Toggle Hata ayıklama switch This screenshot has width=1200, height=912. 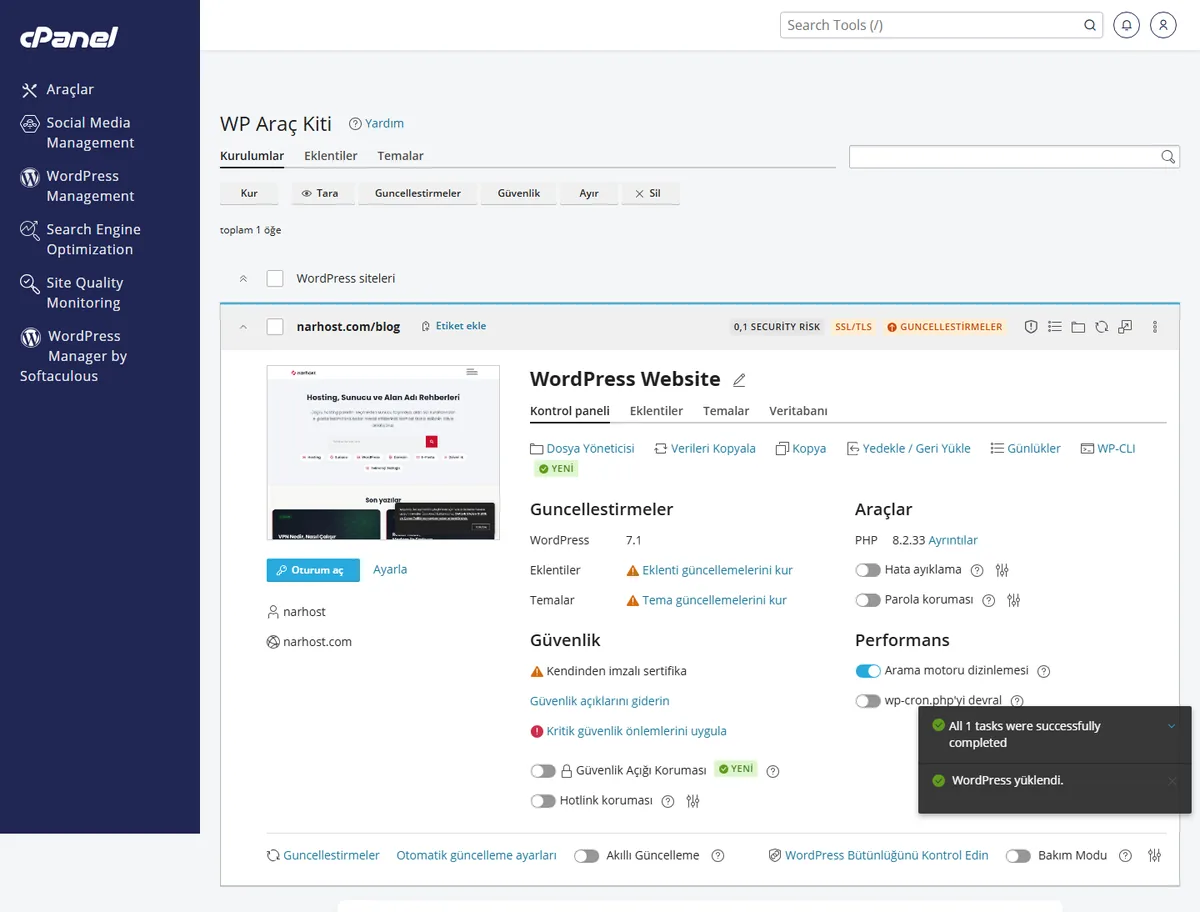868,570
